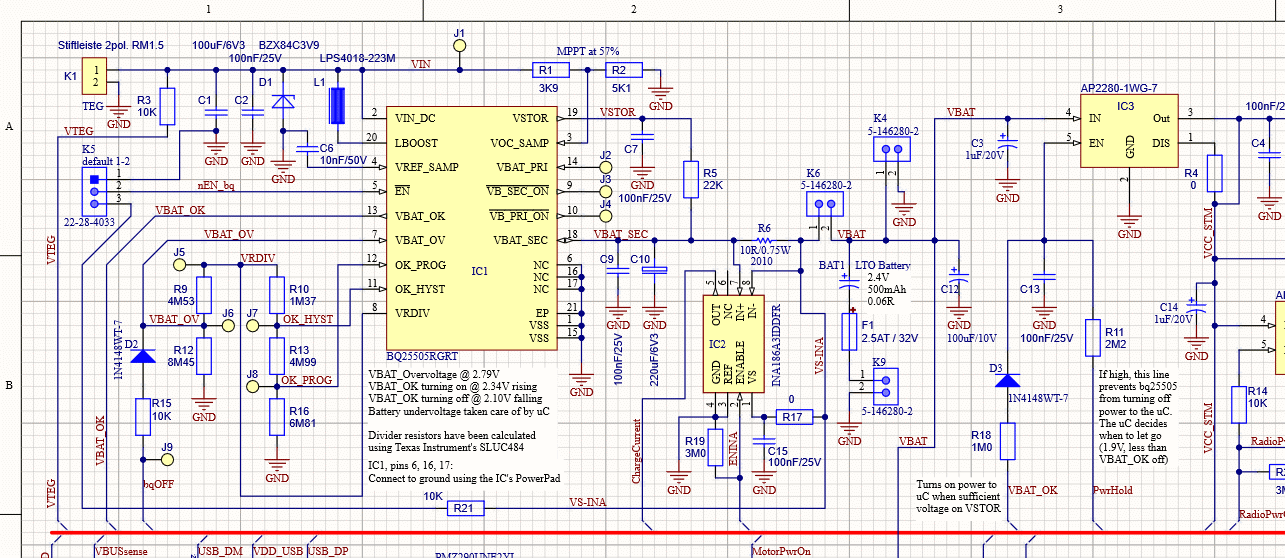
Task: Click the 'BZX84C3V9' part label
Action: tap(289, 46)
